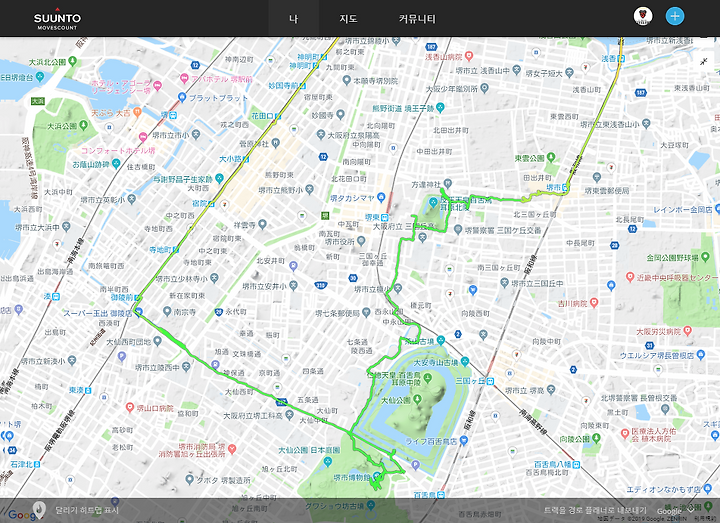
Task: Click the 大浜北公園 park marker
Action: 72,61
